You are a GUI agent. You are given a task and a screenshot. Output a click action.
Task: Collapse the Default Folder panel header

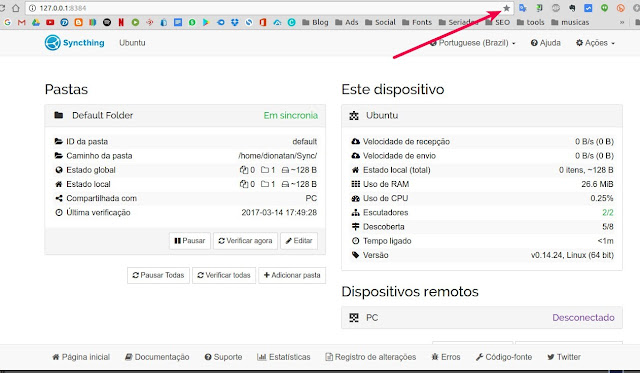(185, 115)
